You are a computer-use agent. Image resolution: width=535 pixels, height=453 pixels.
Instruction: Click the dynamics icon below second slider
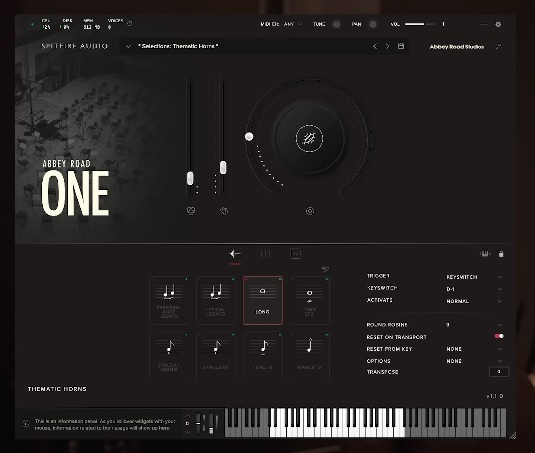(x=224, y=211)
